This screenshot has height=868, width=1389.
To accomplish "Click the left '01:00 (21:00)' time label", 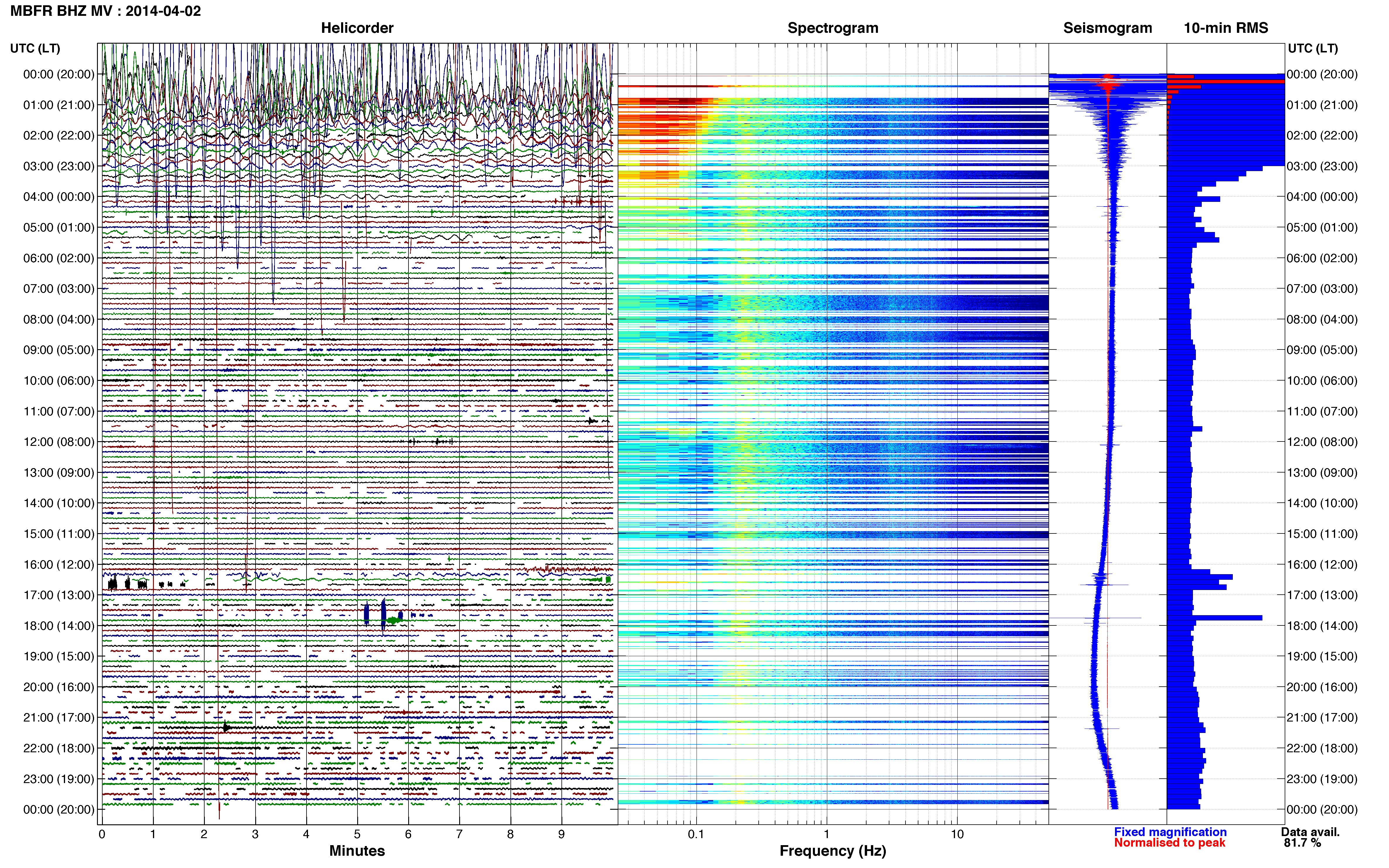I will 59,105.
